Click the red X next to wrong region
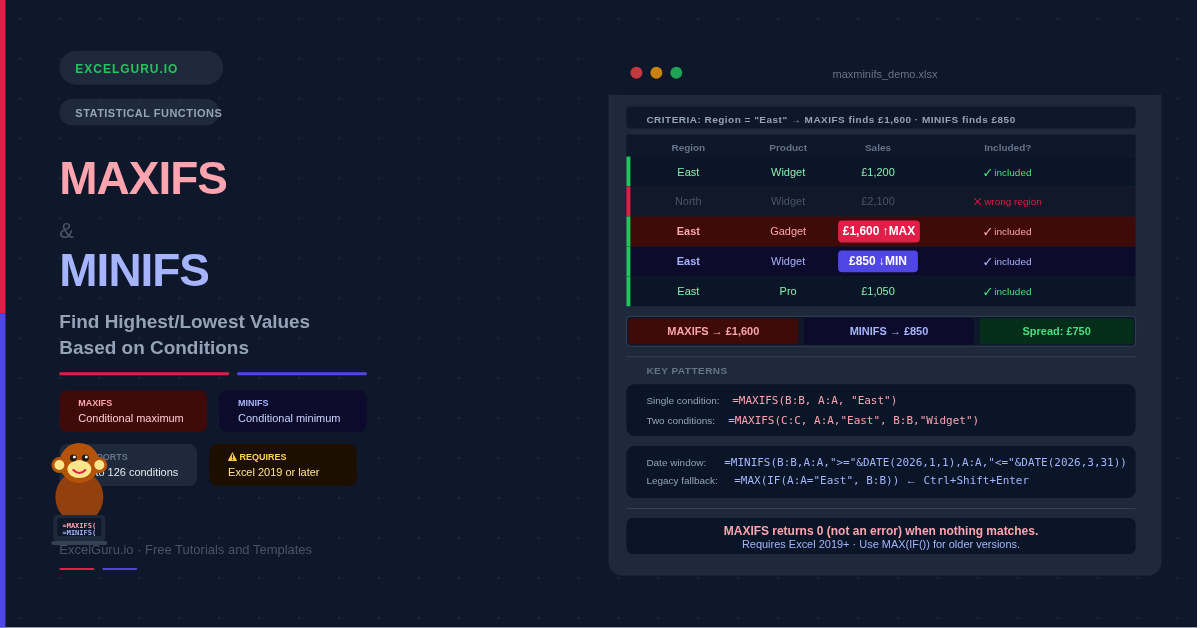This screenshot has width=1200, height=628. pos(977,201)
